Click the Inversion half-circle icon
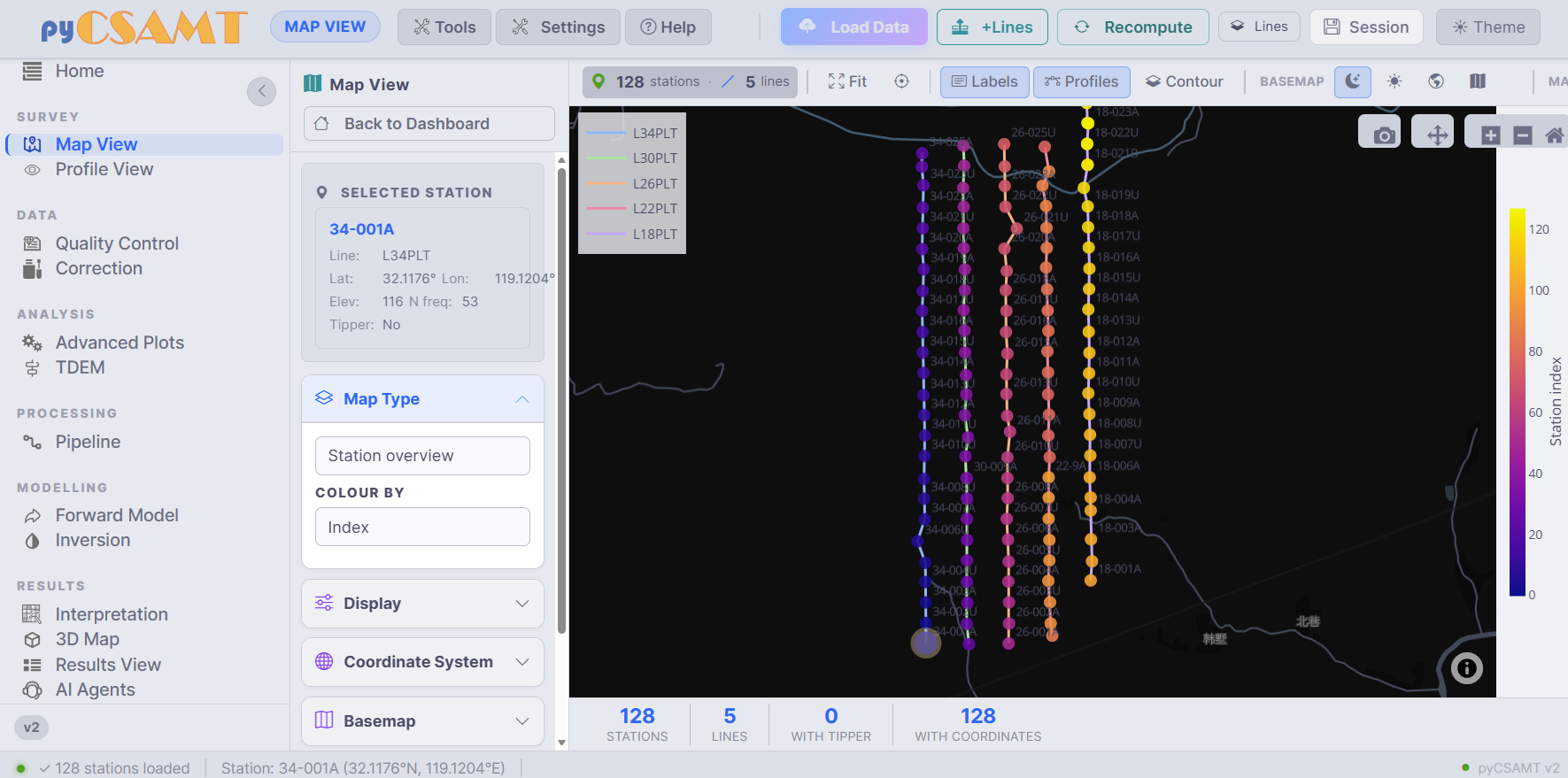Screen dimensions: 1568x778 [32, 540]
